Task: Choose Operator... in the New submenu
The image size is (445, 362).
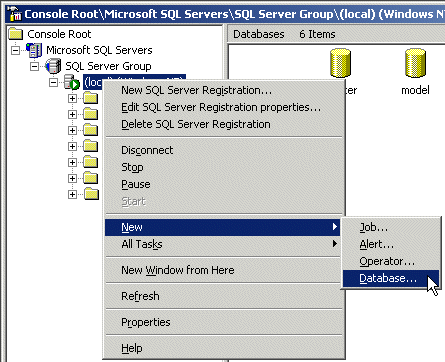Action: click(391, 261)
